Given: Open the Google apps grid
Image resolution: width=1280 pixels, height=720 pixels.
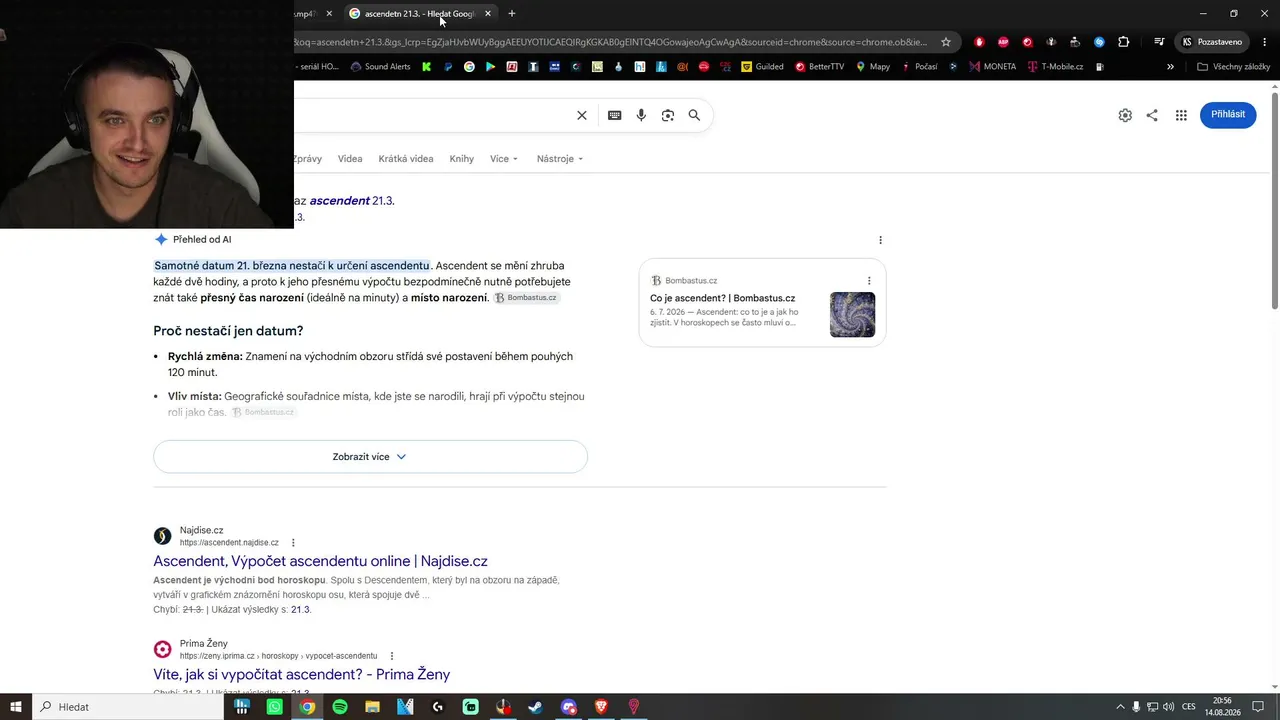Looking at the screenshot, I should click(x=1181, y=115).
